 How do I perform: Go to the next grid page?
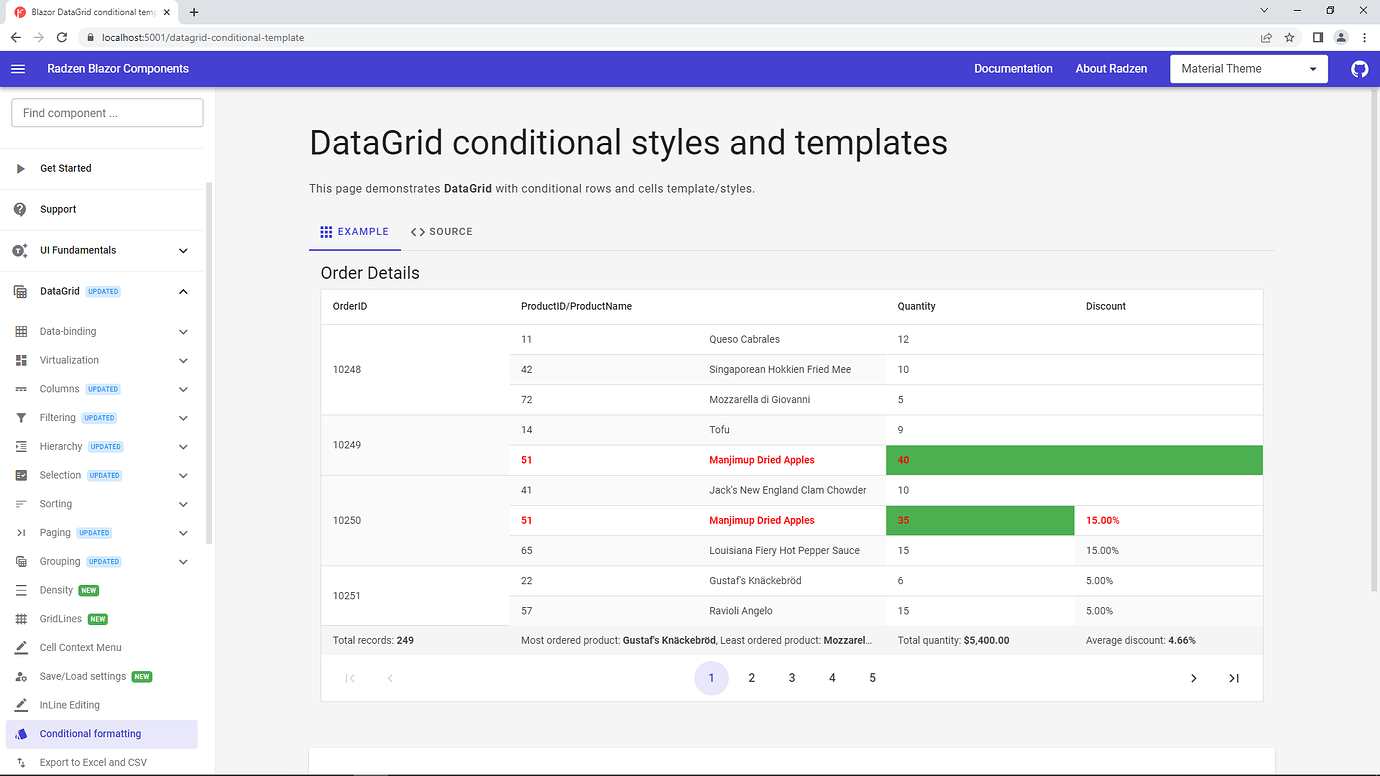1193,678
